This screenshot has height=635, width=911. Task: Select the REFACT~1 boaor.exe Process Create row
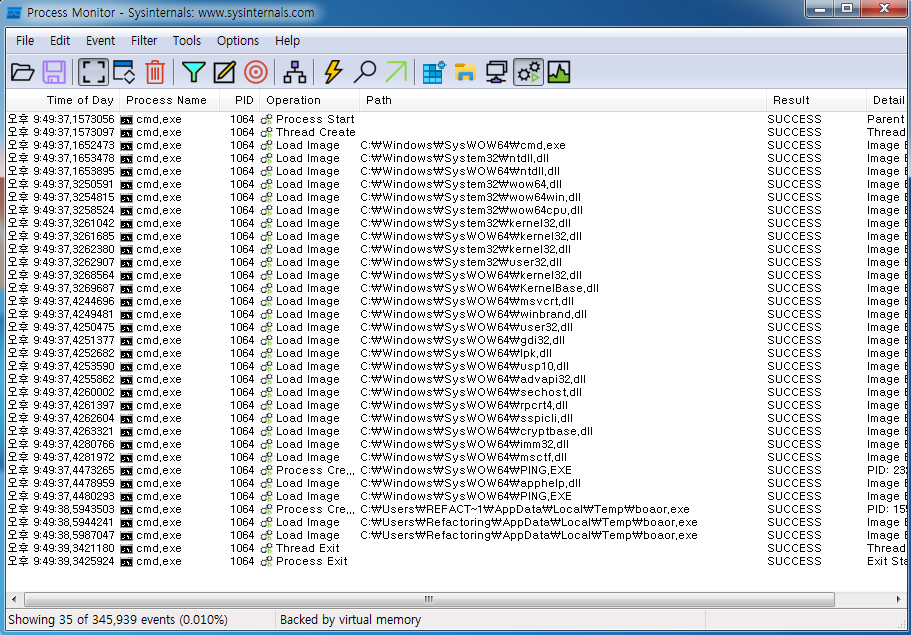[x=457, y=509]
